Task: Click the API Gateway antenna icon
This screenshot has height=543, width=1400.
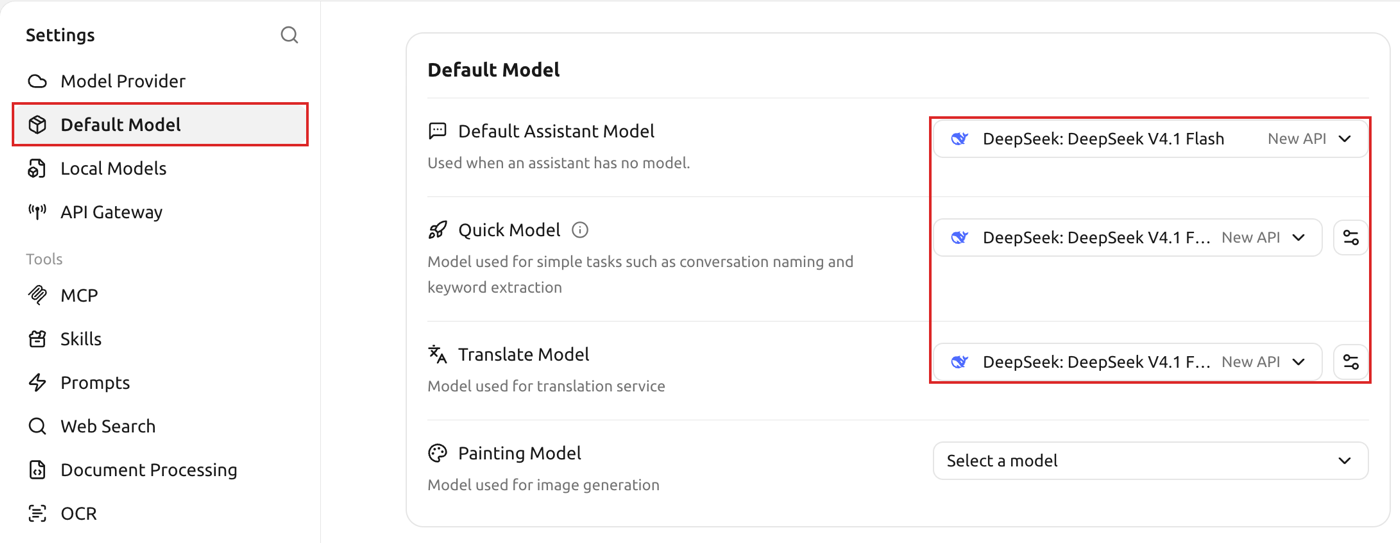Action: click(37, 212)
